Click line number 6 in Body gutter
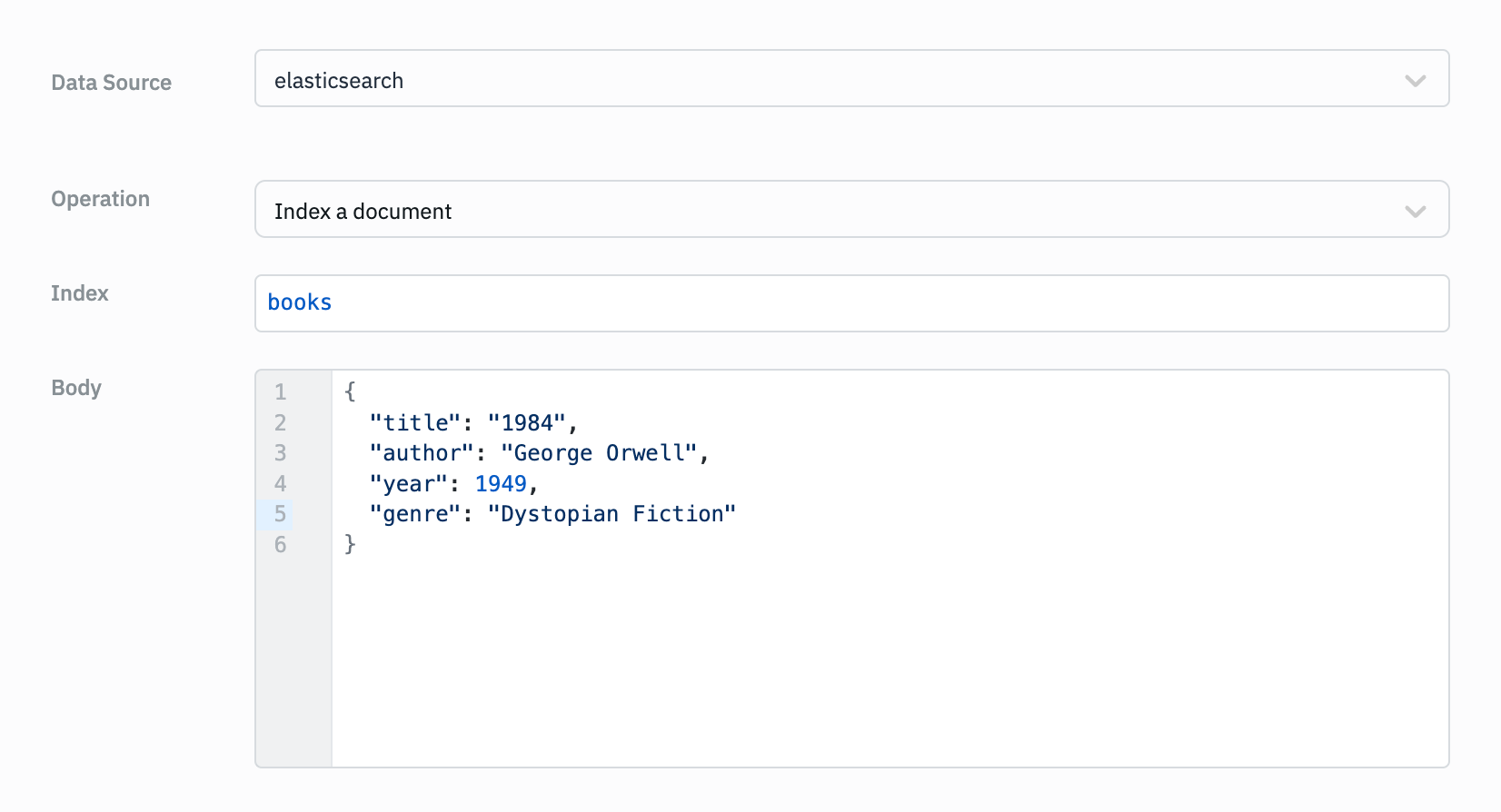The height and width of the screenshot is (812, 1501). [281, 545]
